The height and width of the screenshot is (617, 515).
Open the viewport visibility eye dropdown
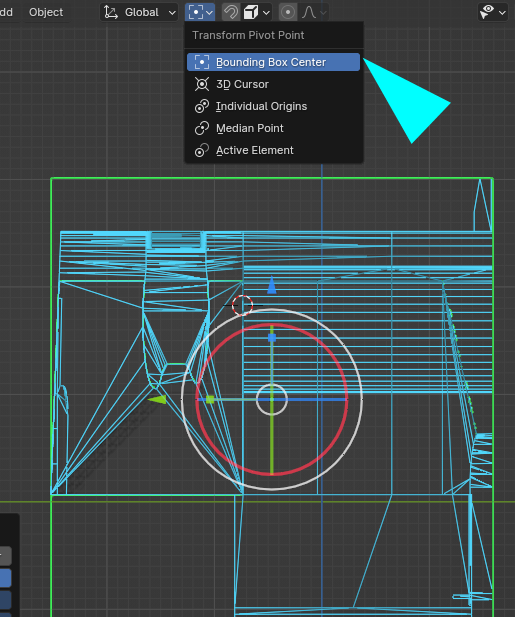[x=492, y=13]
